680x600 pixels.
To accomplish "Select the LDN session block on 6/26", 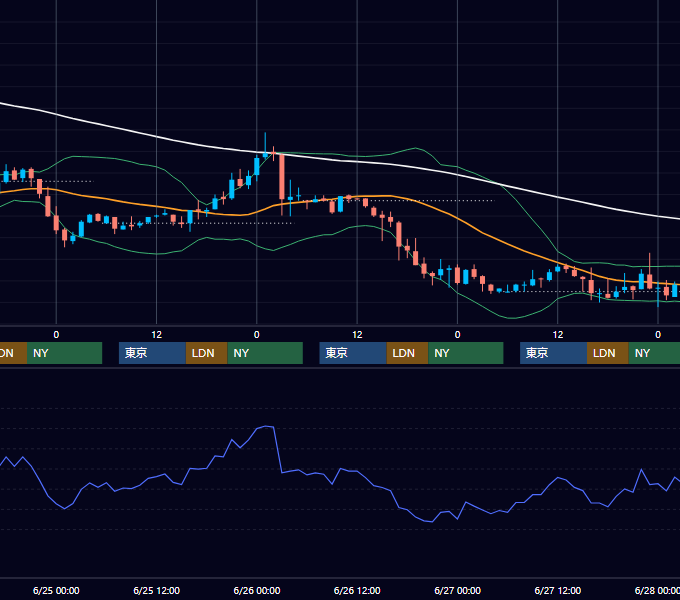I will tap(407, 353).
